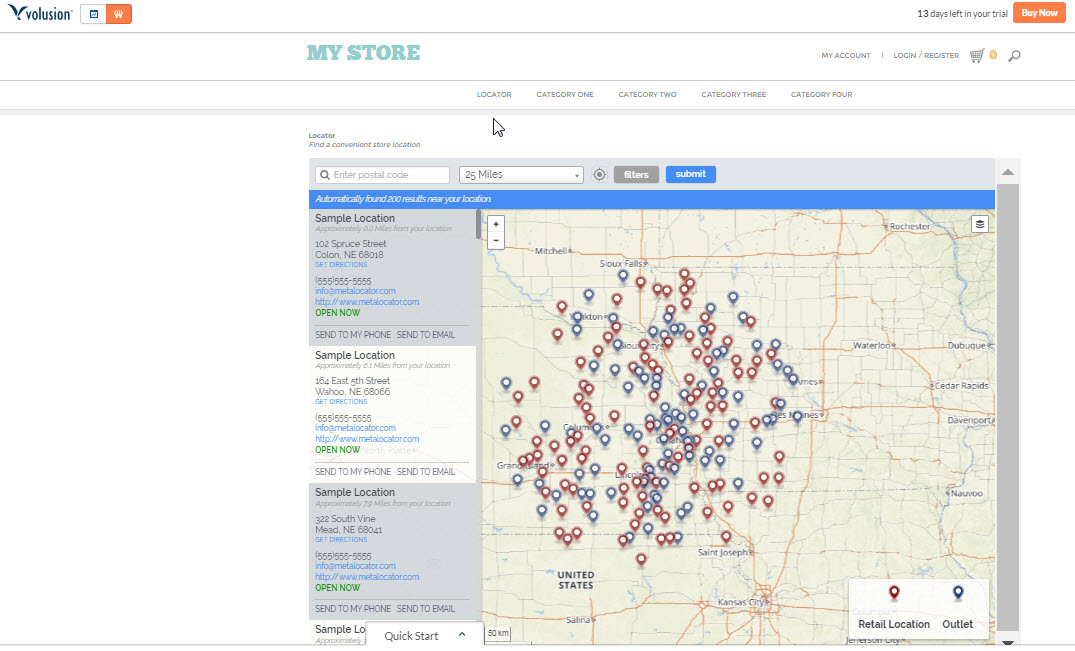Click the Retail Location legend marker

pos(894,593)
